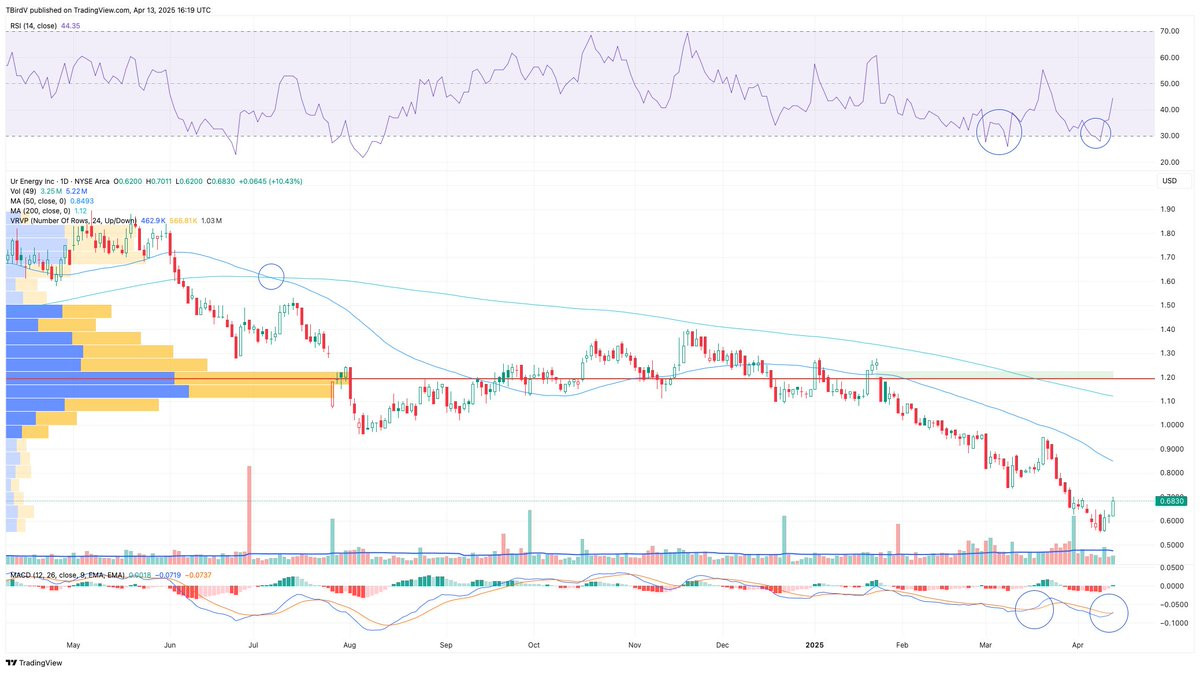Click the VRVP total value 1.03 M

[211, 220]
